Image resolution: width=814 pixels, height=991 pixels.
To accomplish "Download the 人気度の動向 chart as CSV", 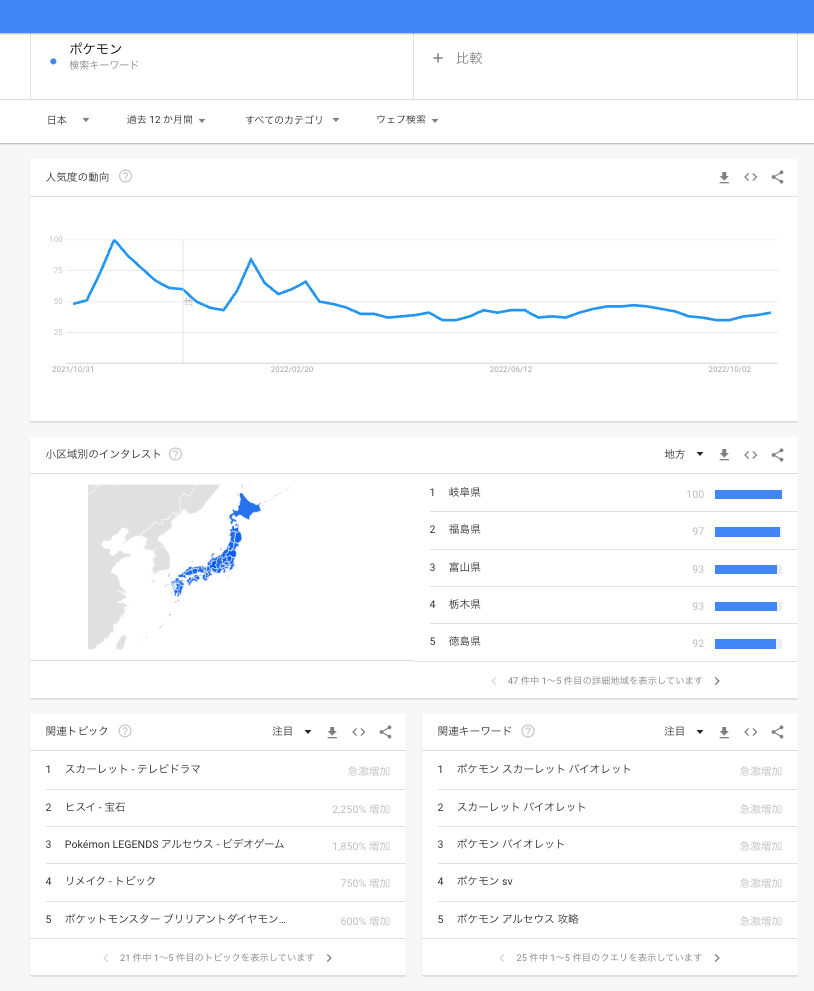I will (724, 178).
